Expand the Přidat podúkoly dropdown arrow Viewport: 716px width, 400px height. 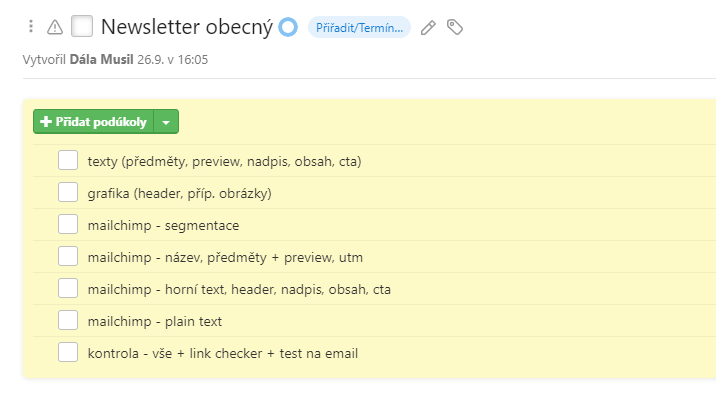coord(166,122)
